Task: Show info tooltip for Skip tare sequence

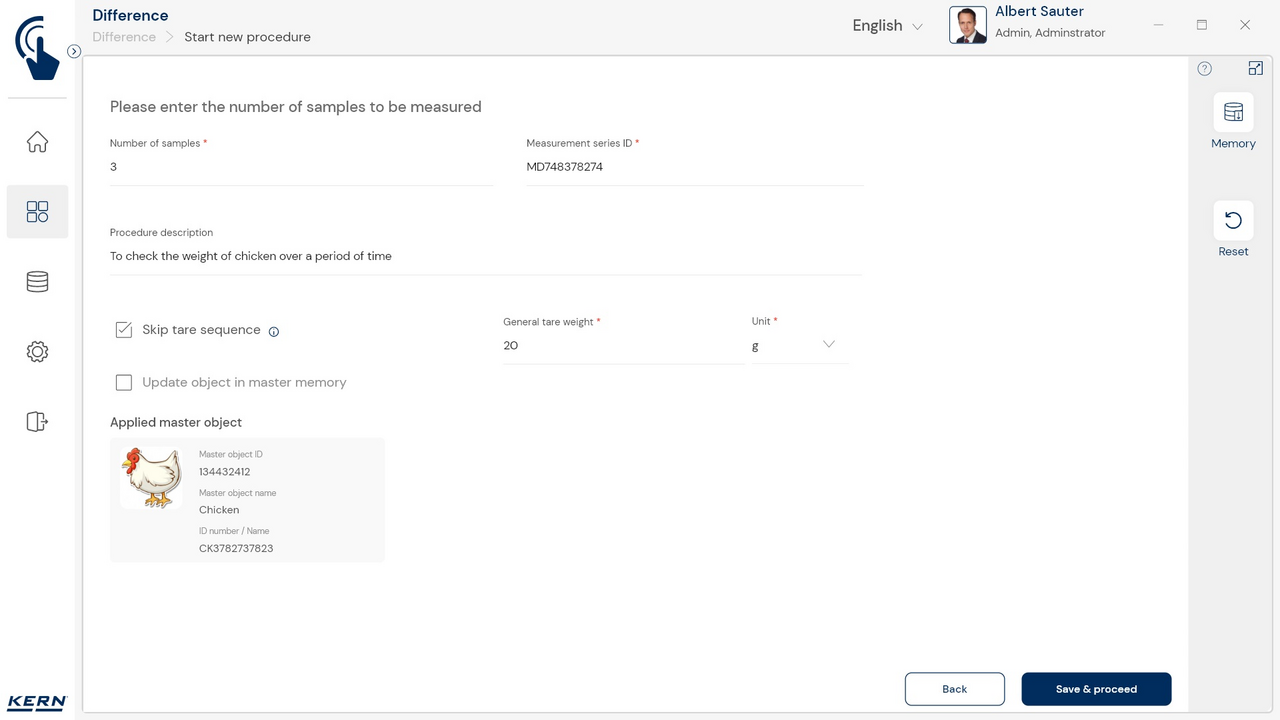Action: point(274,332)
